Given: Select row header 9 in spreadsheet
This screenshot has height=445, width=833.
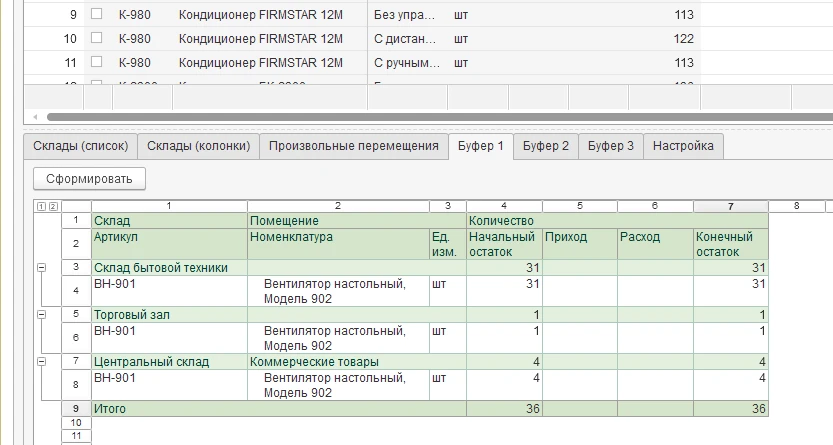Looking at the screenshot, I should (76, 408).
